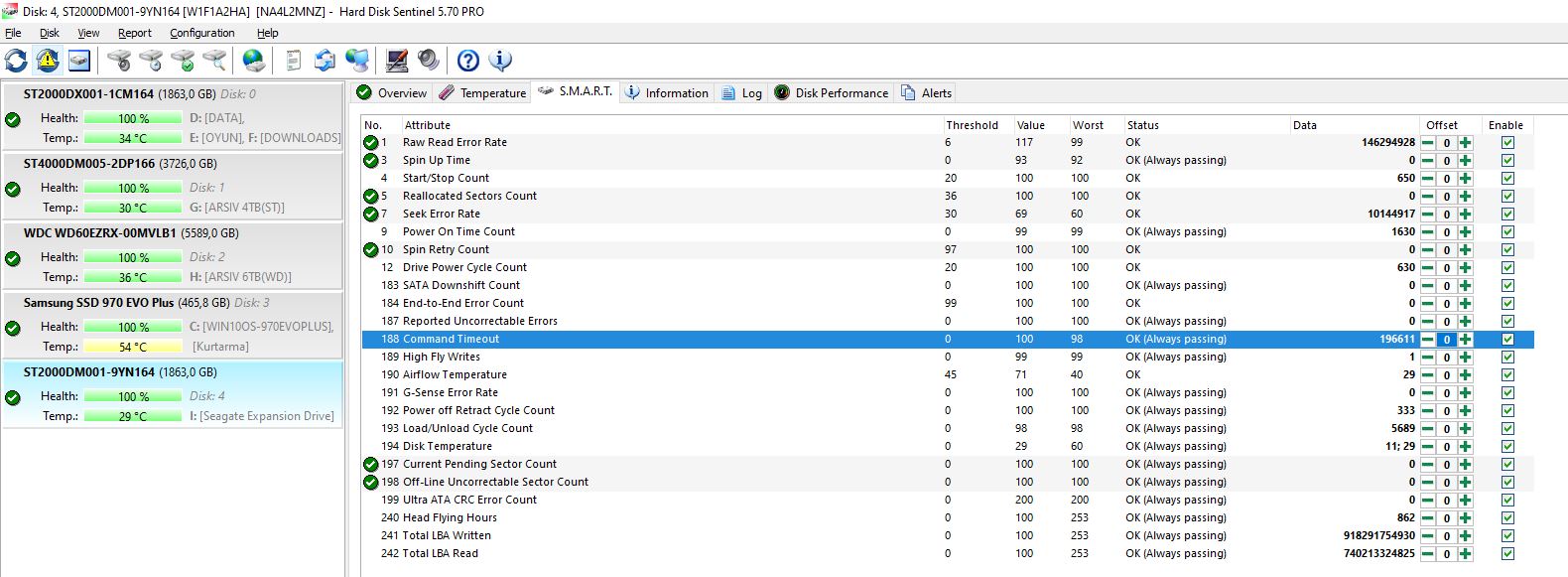Click the disk window toolbar icon

point(79,61)
